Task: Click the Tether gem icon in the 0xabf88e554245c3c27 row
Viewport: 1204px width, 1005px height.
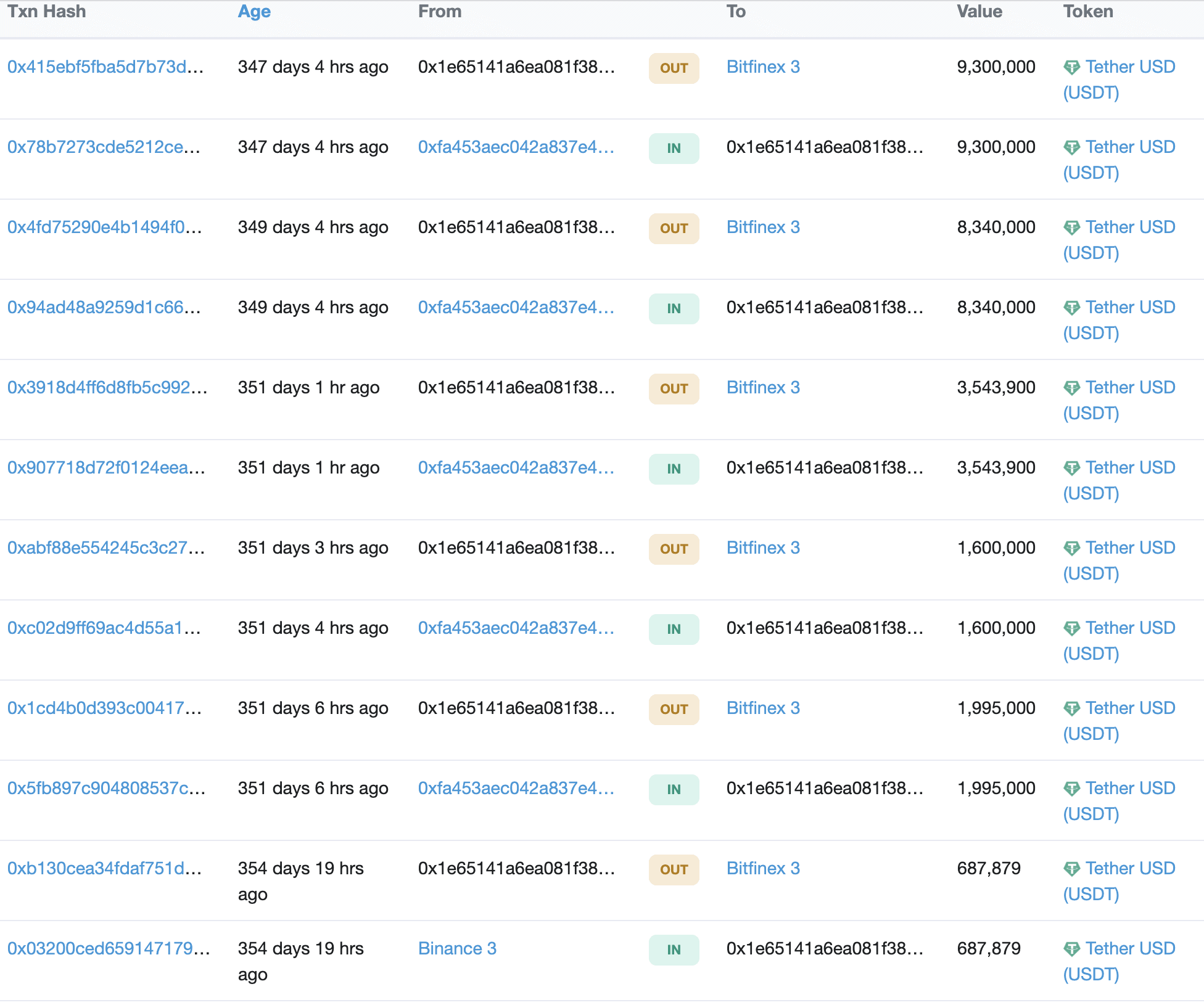Action: tap(1072, 548)
